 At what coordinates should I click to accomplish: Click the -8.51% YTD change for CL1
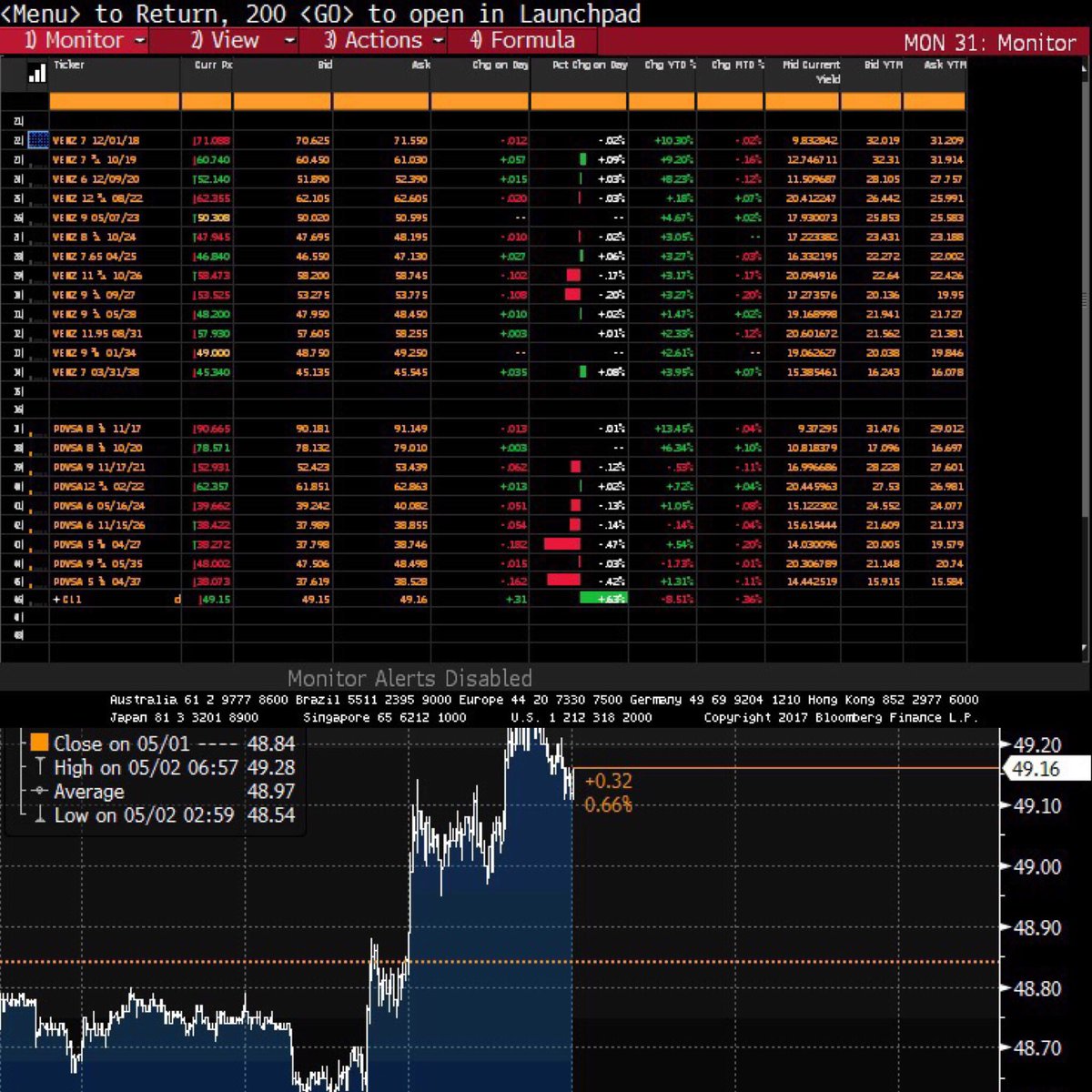pyautogui.click(x=678, y=599)
